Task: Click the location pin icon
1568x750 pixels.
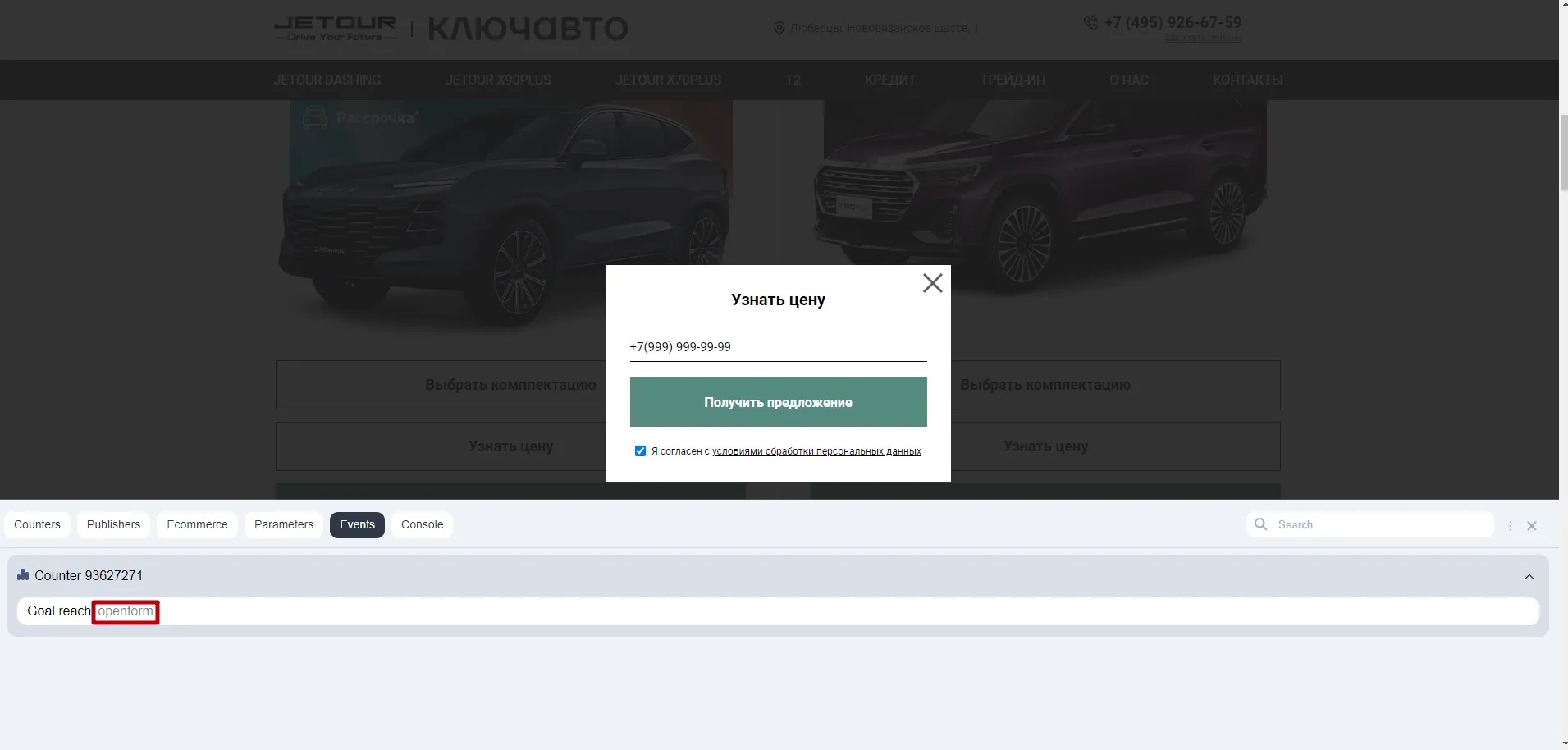Action: point(779,29)
